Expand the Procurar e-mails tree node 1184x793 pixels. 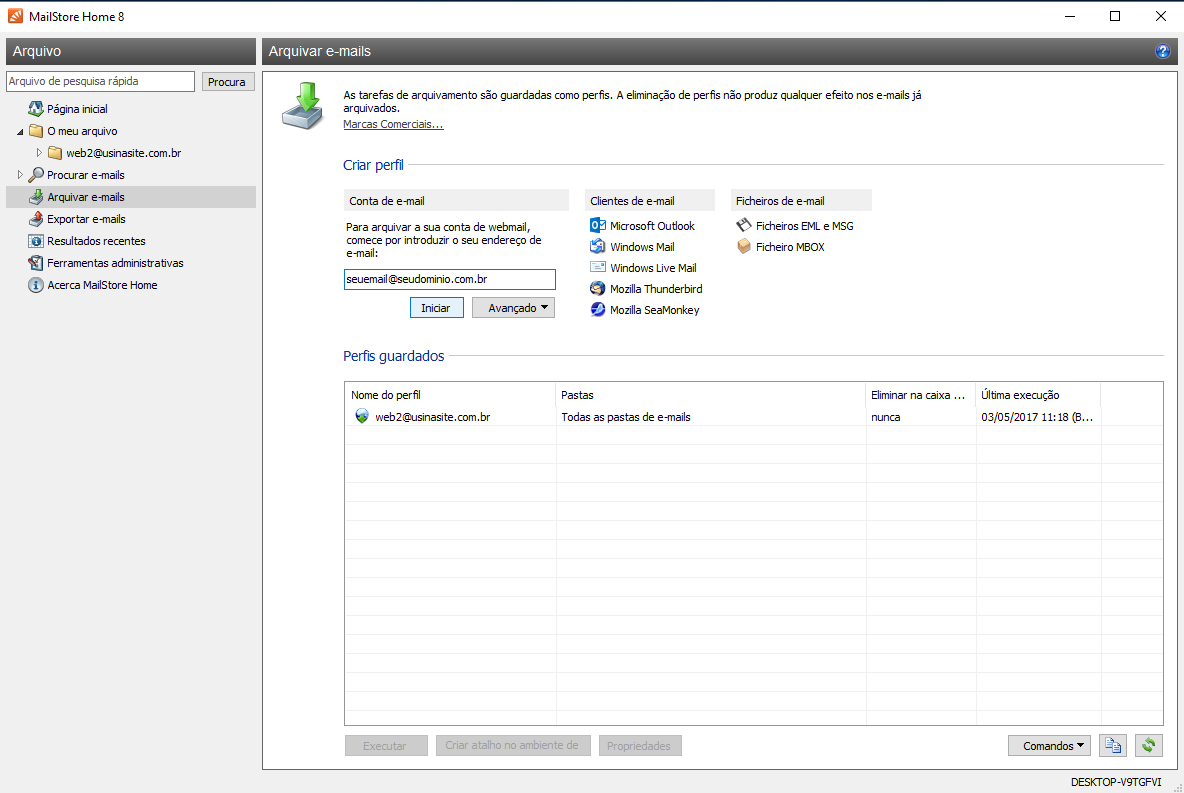[x=21, y=175]
